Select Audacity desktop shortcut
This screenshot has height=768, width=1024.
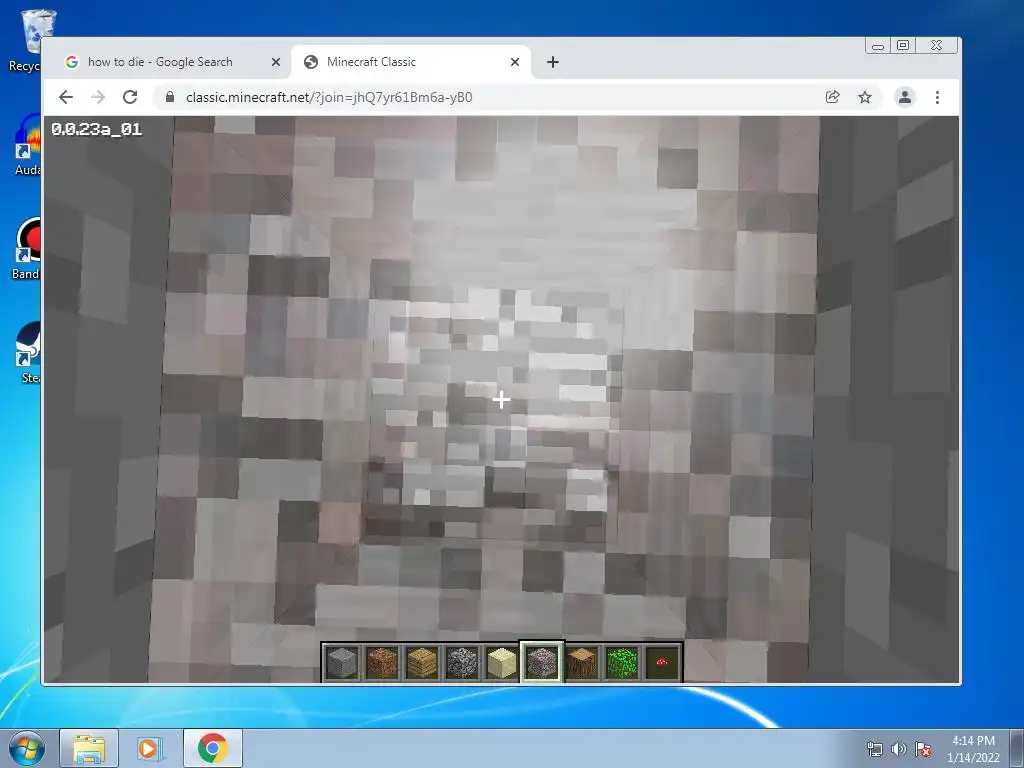coord(29,145)
